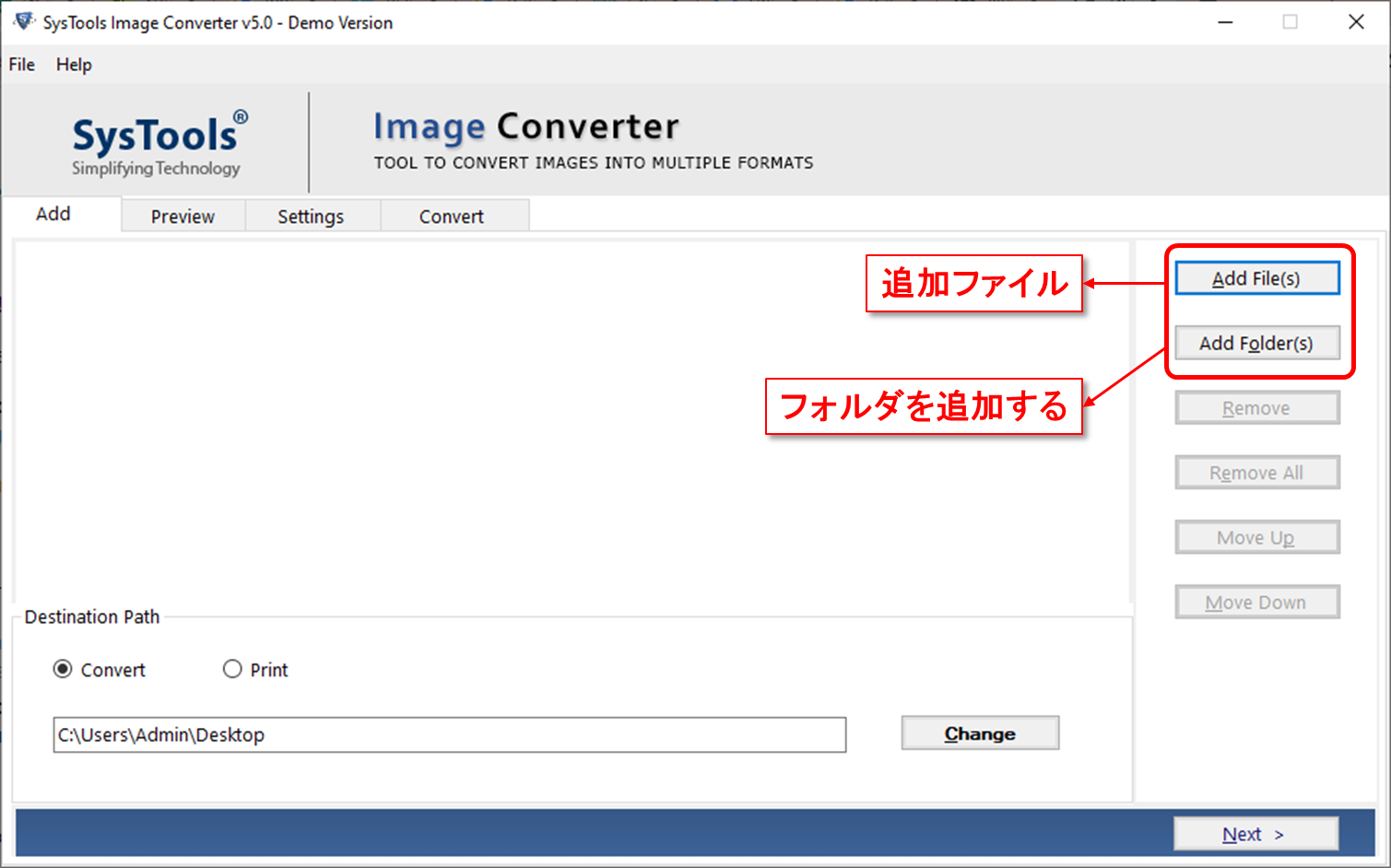Click the Move Up button
The image size is (1391, 868).
click(1256, 537)
